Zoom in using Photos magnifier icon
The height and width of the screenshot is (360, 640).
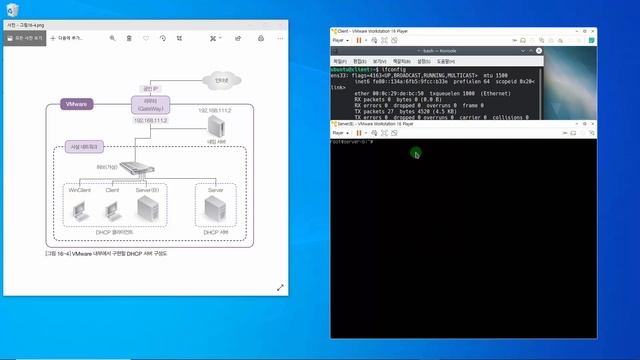[x=112, y=38]
